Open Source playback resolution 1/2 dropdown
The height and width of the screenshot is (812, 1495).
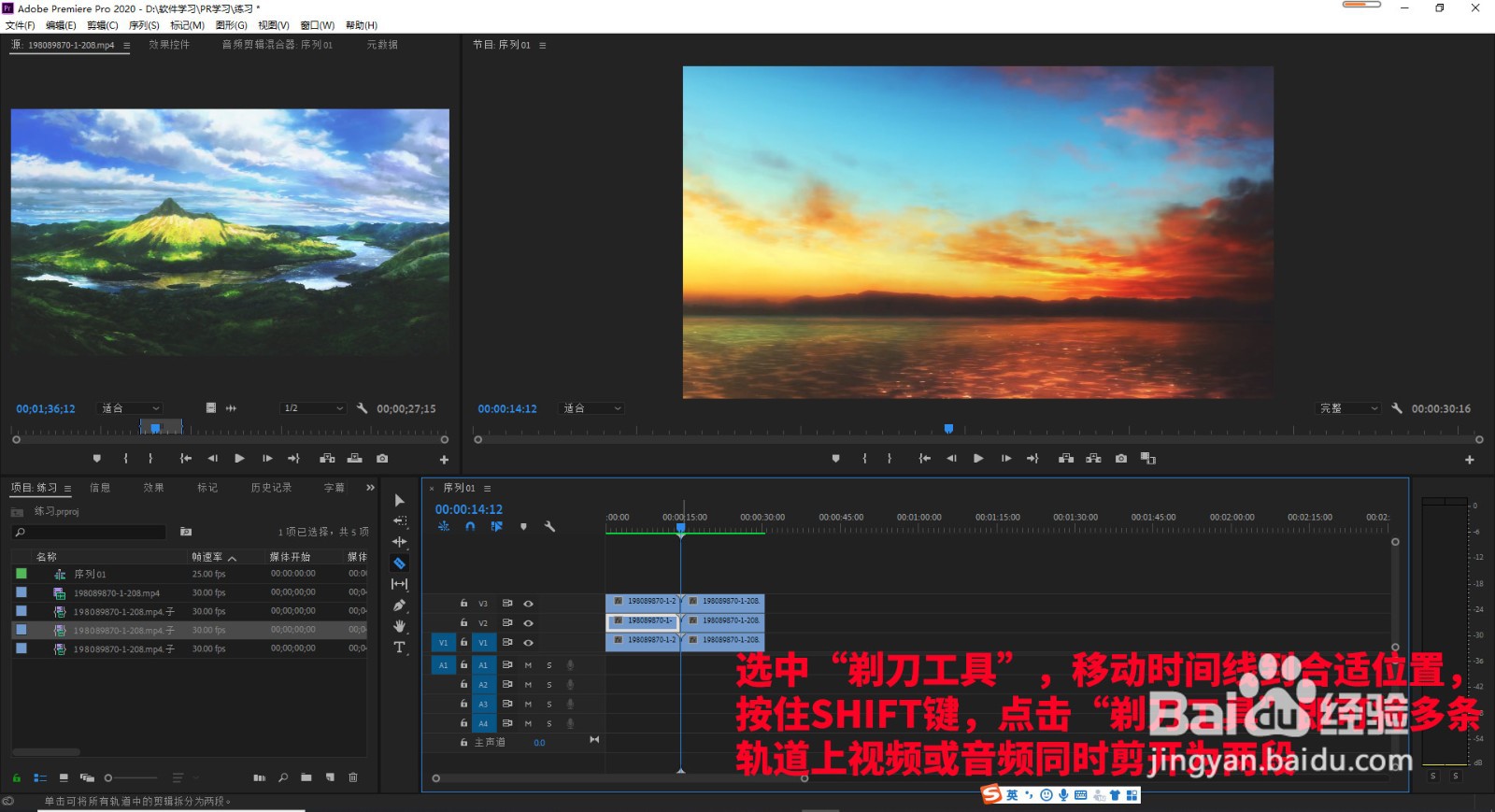(x=313, y=408)
